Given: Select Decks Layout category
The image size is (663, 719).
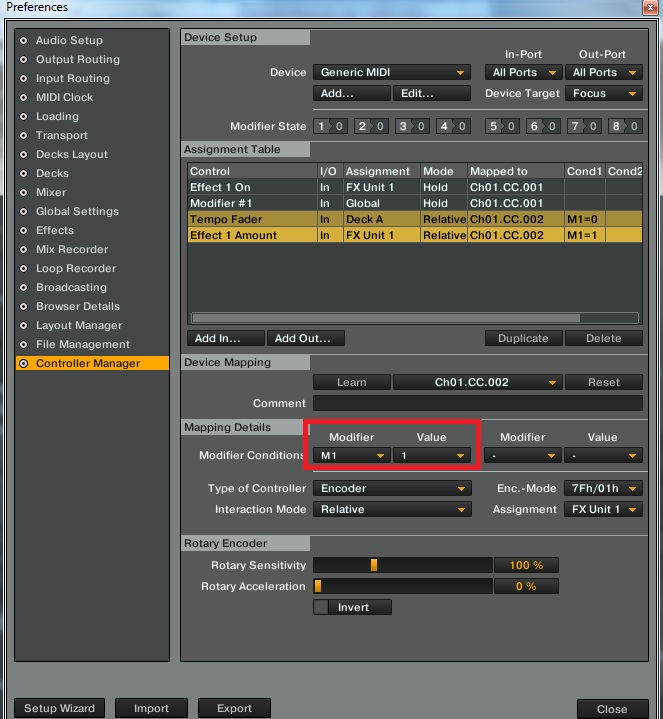Looking at the screenshot, I should (x=72, y=155).
